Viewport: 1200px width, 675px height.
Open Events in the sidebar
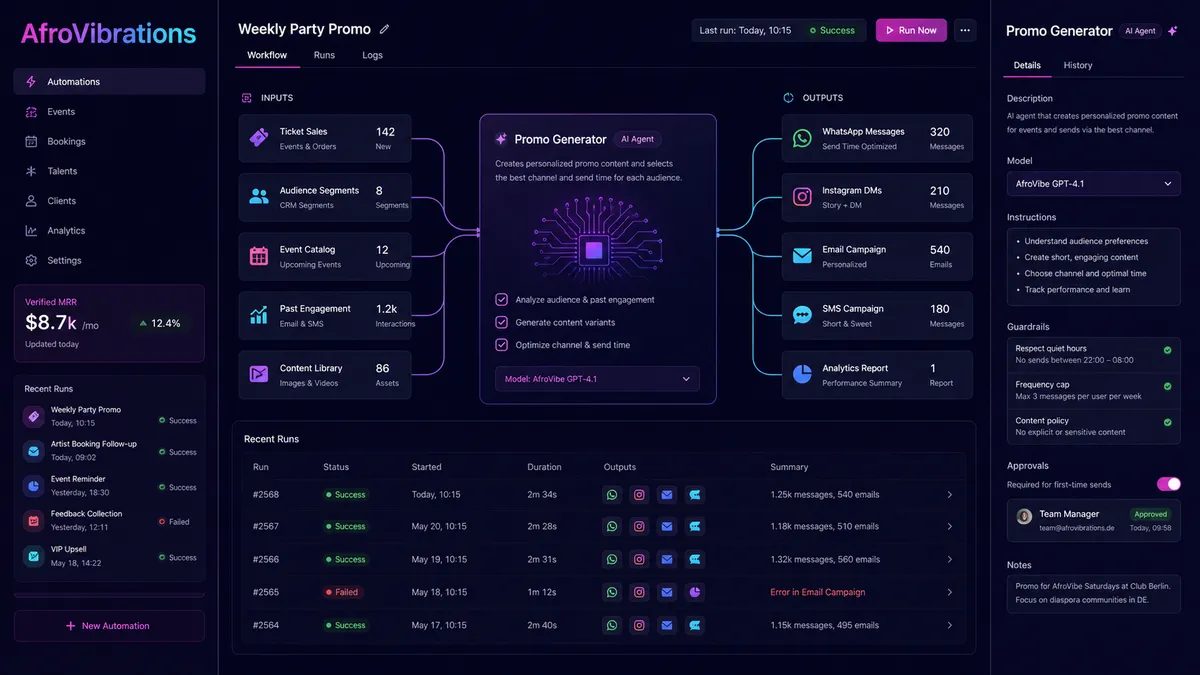(x=109, y=112)
